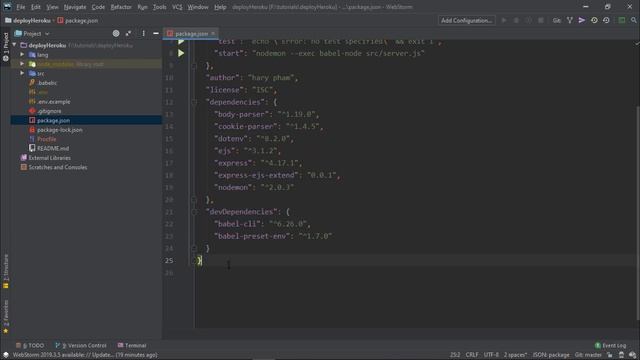
Task: Click the locate target icon in Project panel
Action: [116, 33]
